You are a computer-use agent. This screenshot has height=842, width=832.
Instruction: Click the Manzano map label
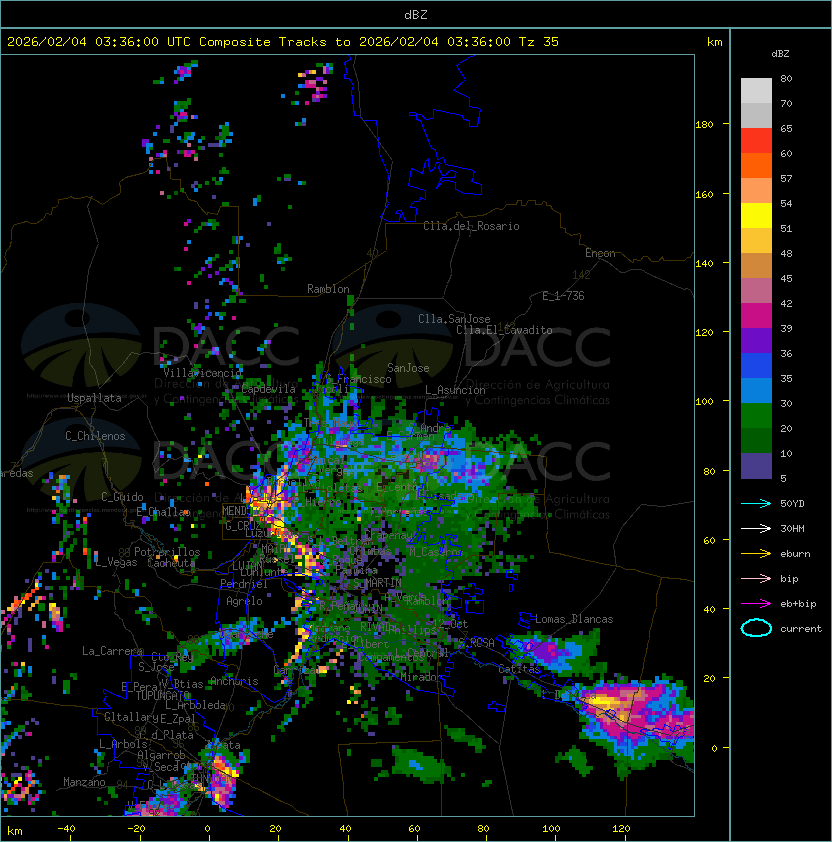84,782
